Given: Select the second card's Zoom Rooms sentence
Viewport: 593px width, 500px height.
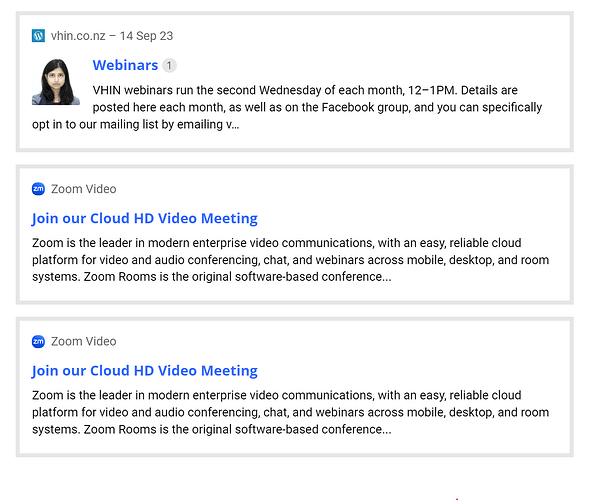Looking at the screenshot, I should click(x=238, y=430).
